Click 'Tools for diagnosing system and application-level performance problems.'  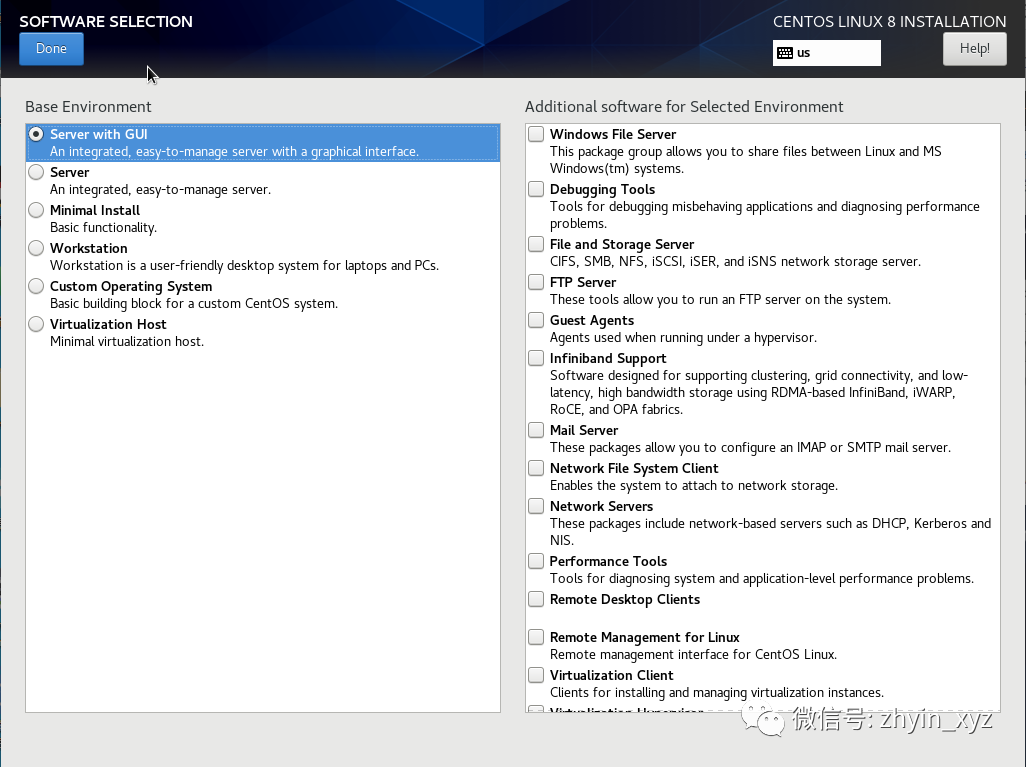point(762,579)
